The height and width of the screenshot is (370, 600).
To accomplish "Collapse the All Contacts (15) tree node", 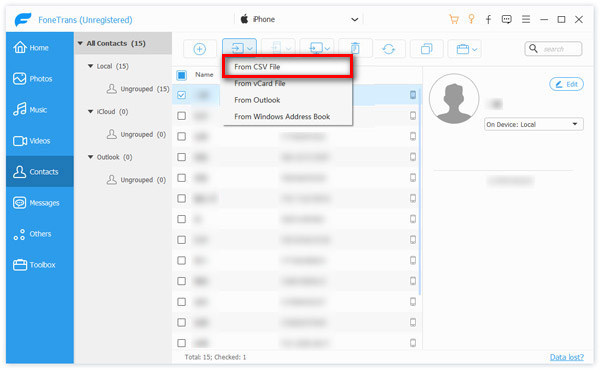I will click(80, 43).
